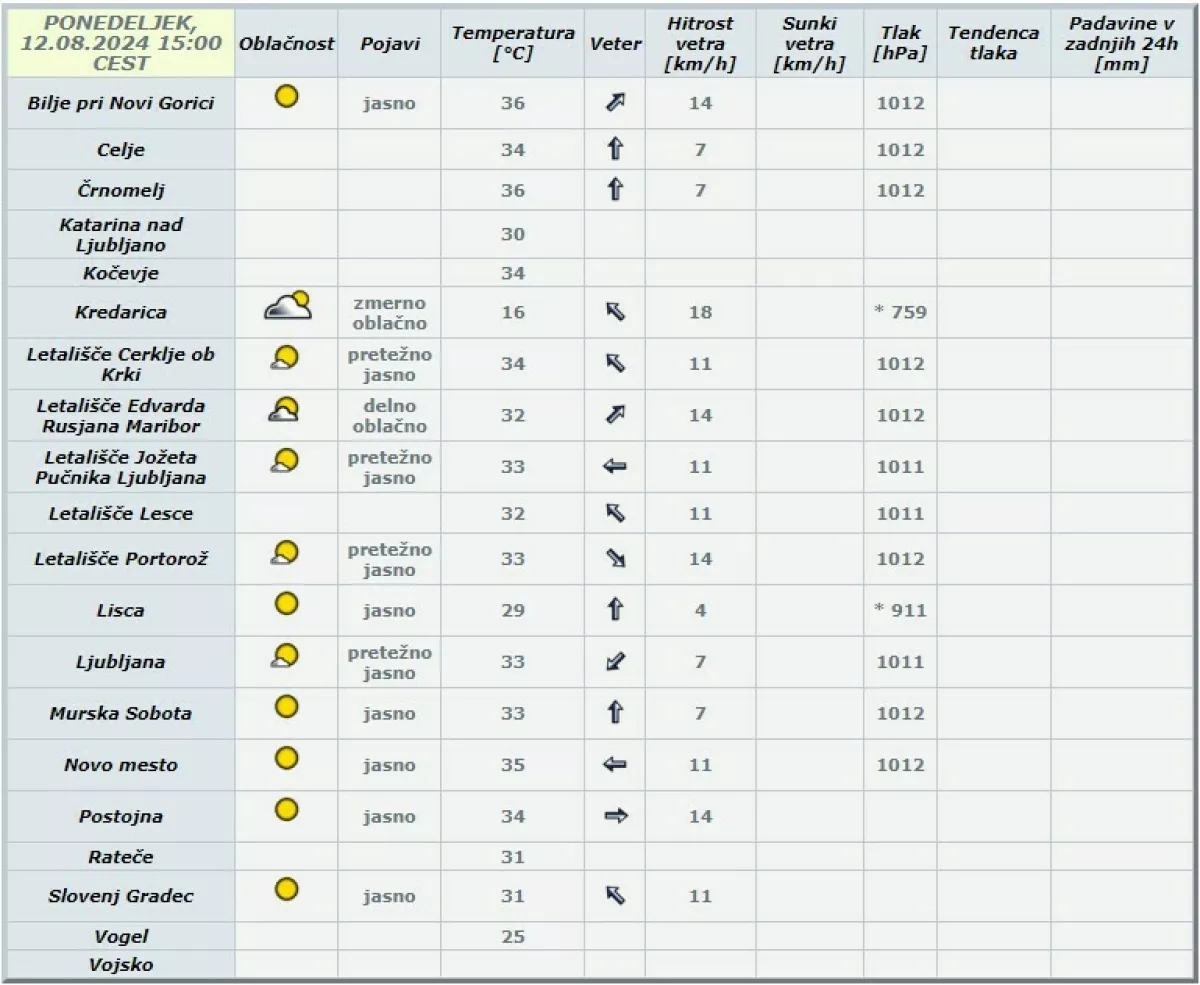This screenshot has height=985, width=1200.
Task: Click the jasno label next to Novo mesto
Action: click(388, 764)
